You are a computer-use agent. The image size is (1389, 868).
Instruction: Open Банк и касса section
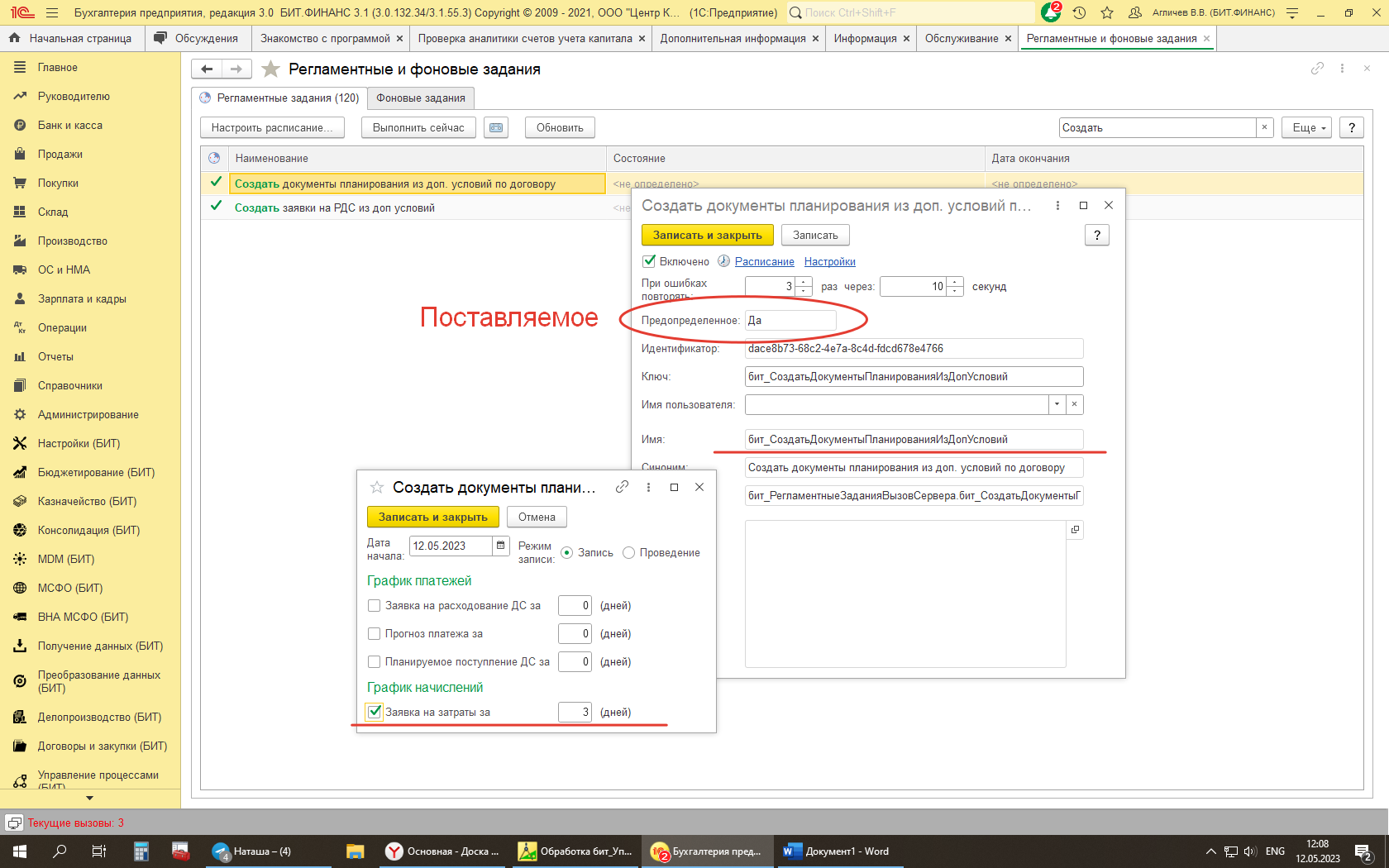point(70,125)
